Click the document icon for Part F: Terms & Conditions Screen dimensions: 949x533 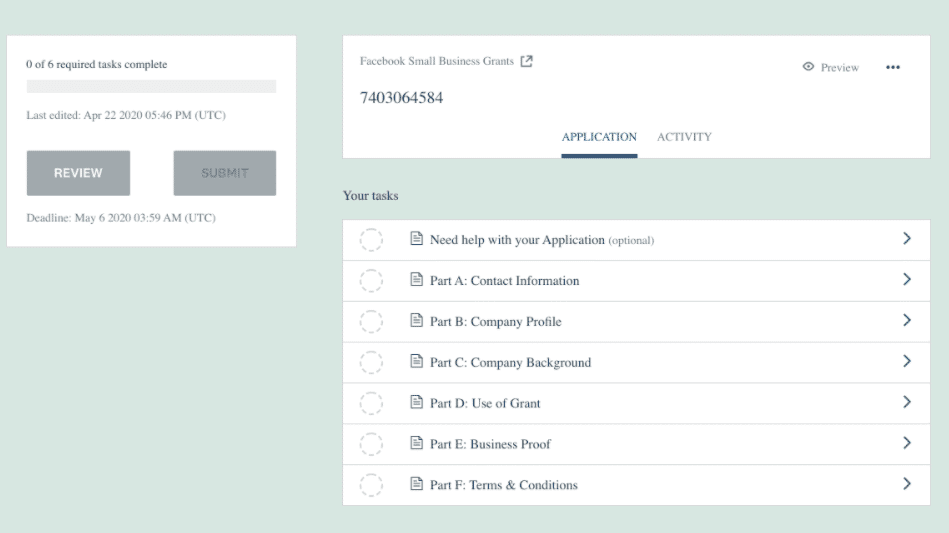click(x=416, y=483)
